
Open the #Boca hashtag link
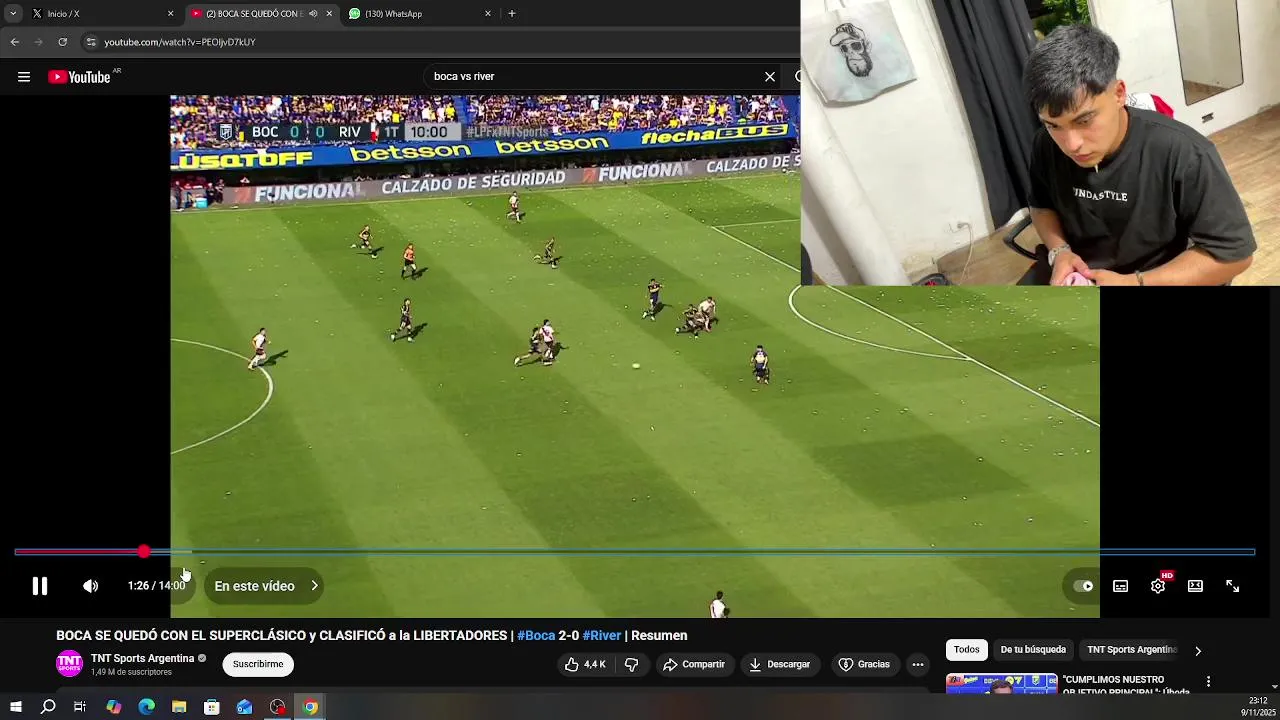[x=536, y=636]
